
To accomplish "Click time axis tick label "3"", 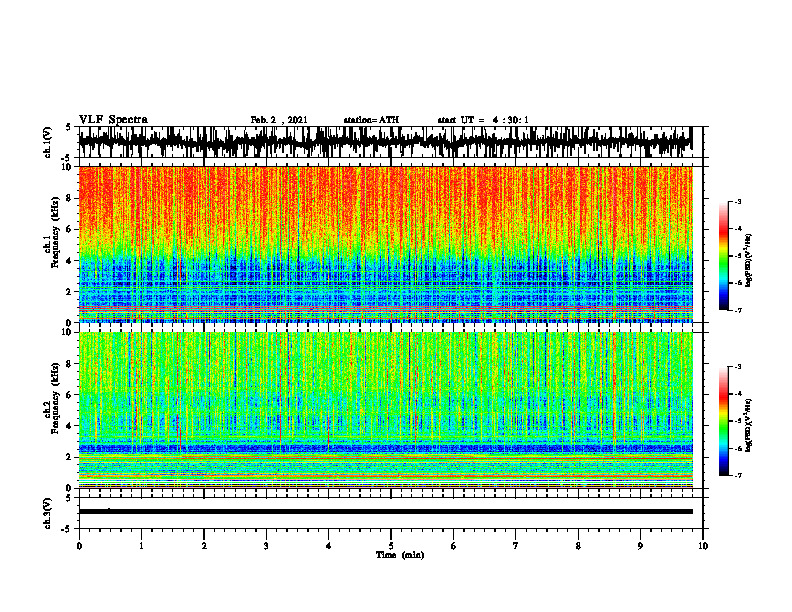I will [x=266, y=546].
